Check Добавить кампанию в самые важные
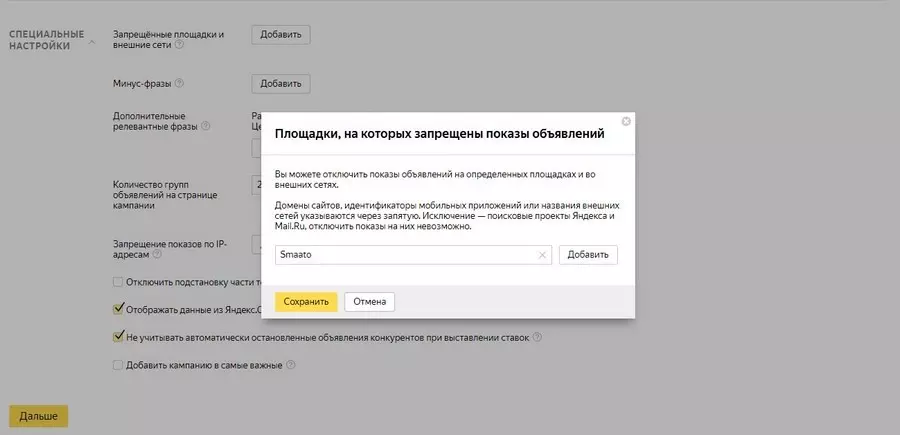Screen dimensions: 900x435 pyautogui.click(x=118, y=365)
